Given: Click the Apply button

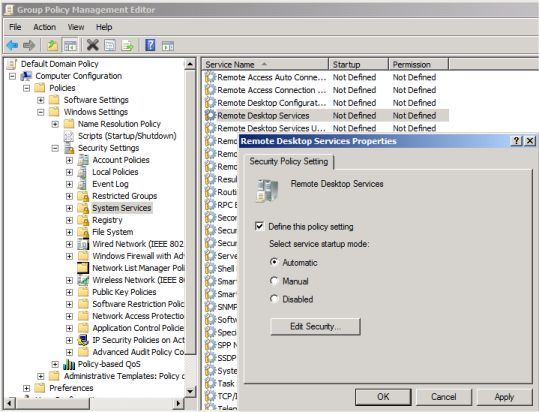Looking at the screenshot, I should tap(504, 397).
